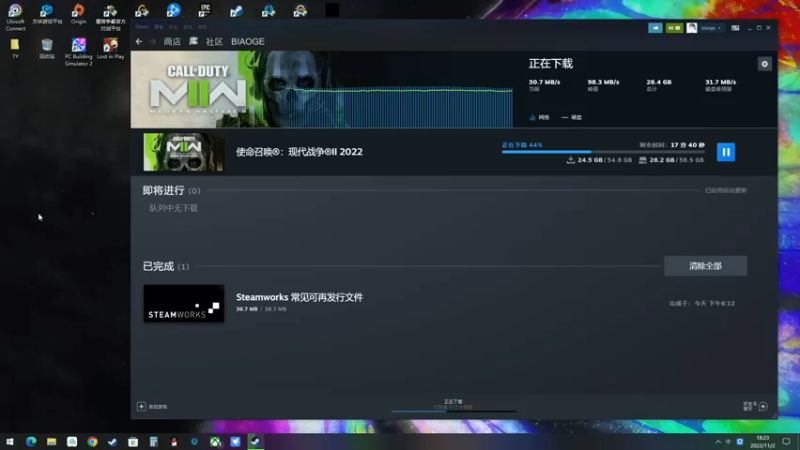Open the Steam desktop shortcut icon
Viewport: 800px width, 450px height.
click(x=236, y=10)
